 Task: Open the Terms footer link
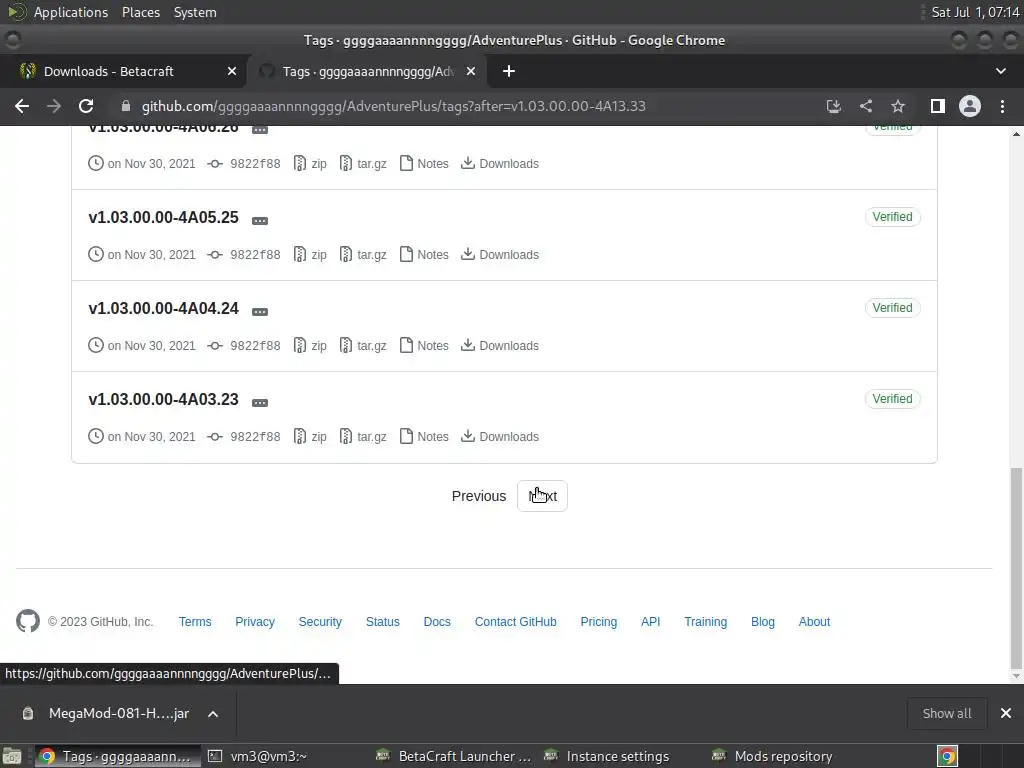[195, 622]
